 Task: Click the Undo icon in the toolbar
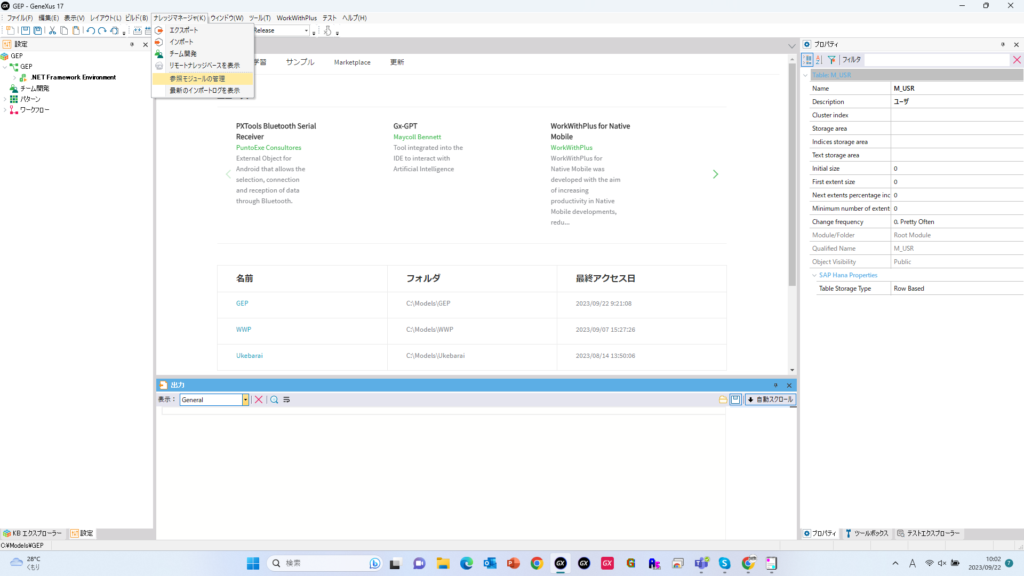[91, 31]
